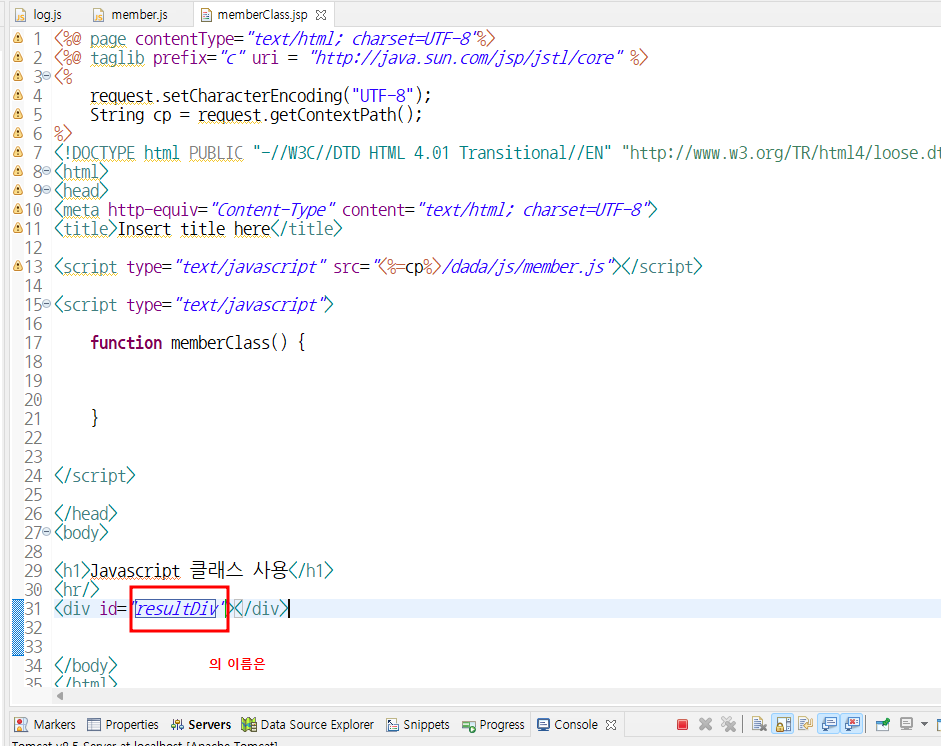This screenshot has width=941, height=746.
Task: Terminate the running server in Console
Action: pyautogui.click(x=682, y=724)
